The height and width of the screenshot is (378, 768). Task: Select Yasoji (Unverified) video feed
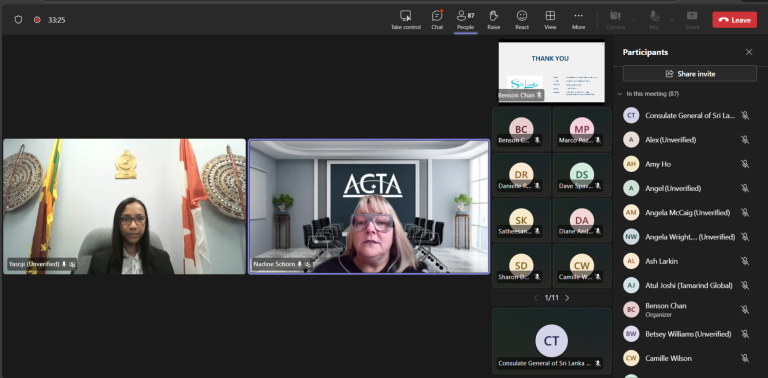click(124, 206)
